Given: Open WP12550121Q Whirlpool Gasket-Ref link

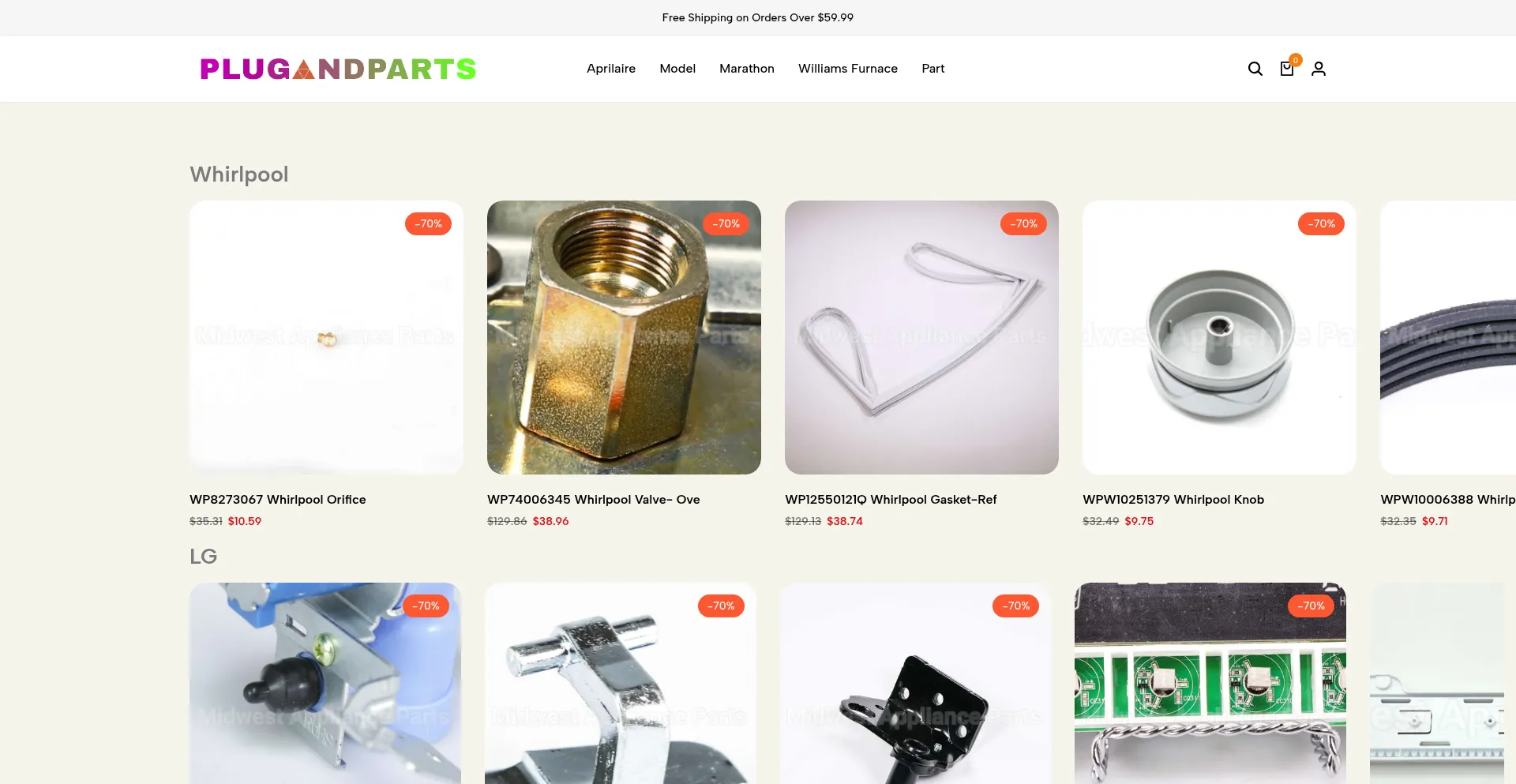Looking at the screenshot, I should click(x=891, y=500).
